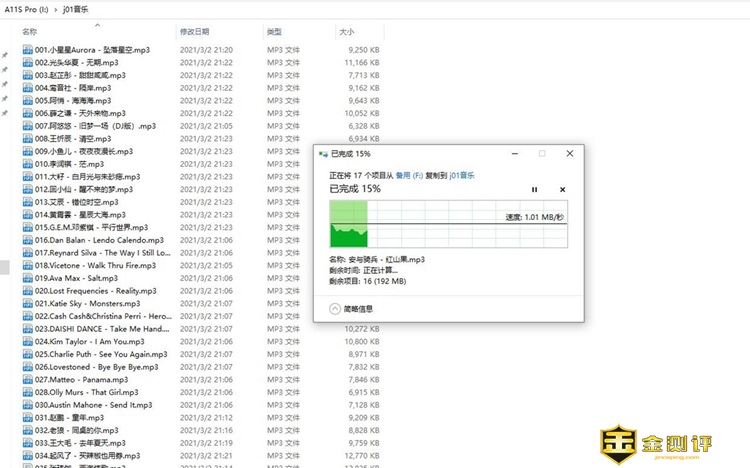The image size is (750, 468).
Task: Sort files by 大小 column header
Action: (x=346, y=32)
